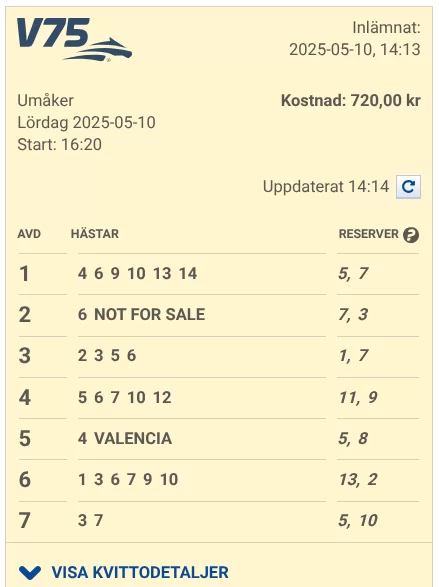This screenshot has width=439, height=587.
Task: Click the Inlämnat date 2025-05-10, 14:13
Action: coord(355,49)
